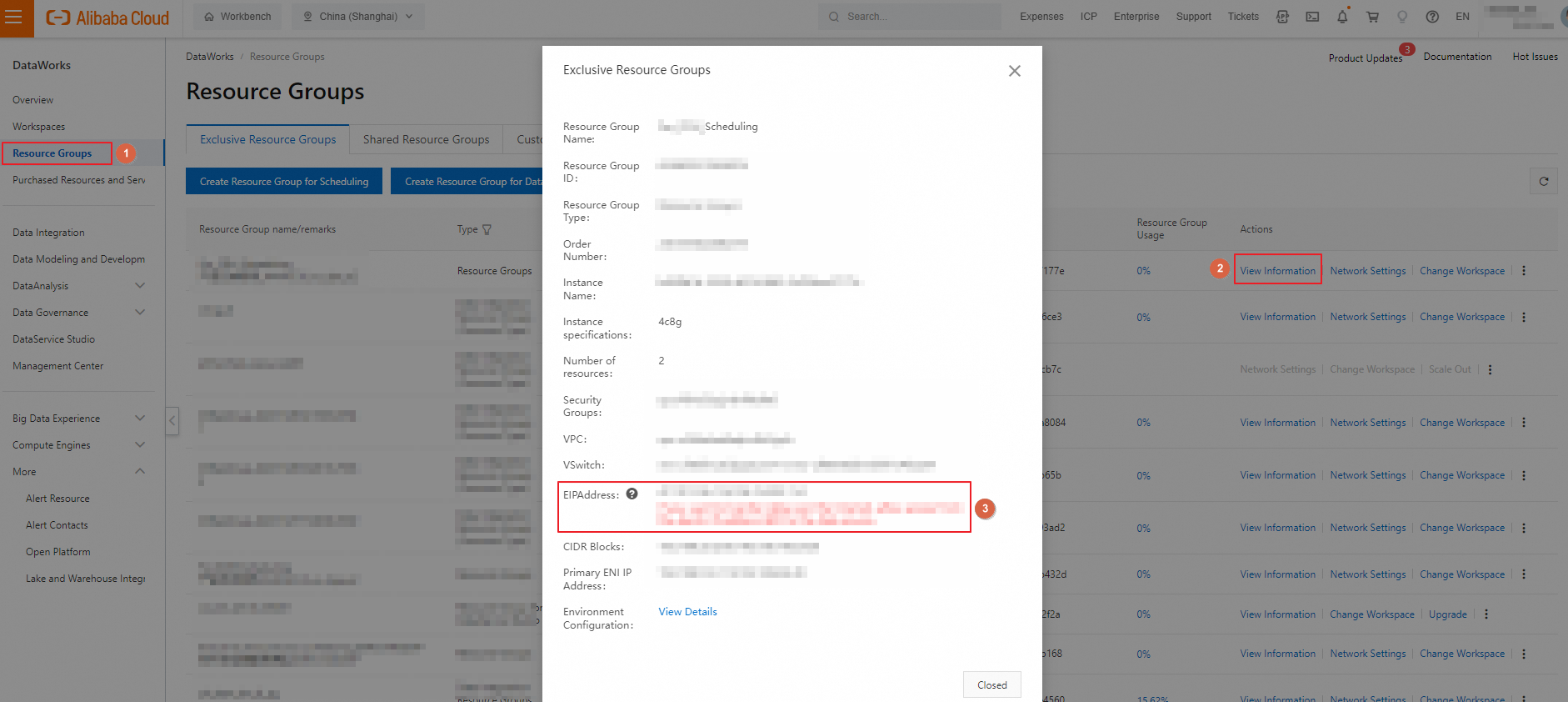
Task: Open the Expenses menu
Action: pos(1041,17)
